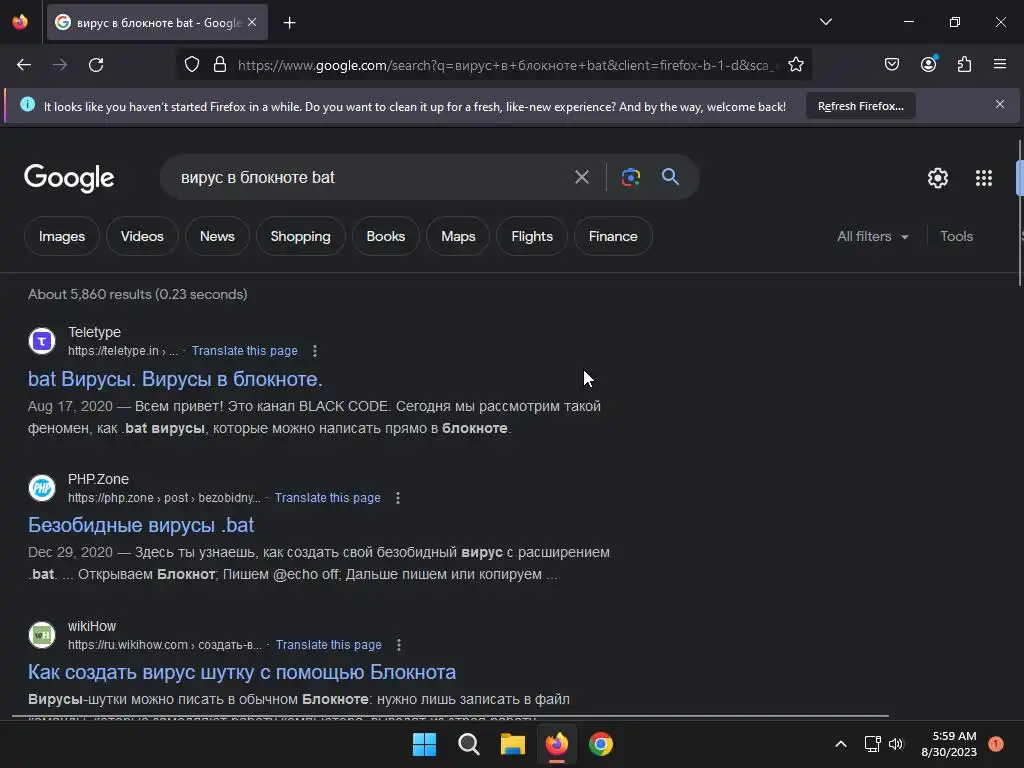Open search Tools options
The image size is (1024, 768).
coord(956,236)
